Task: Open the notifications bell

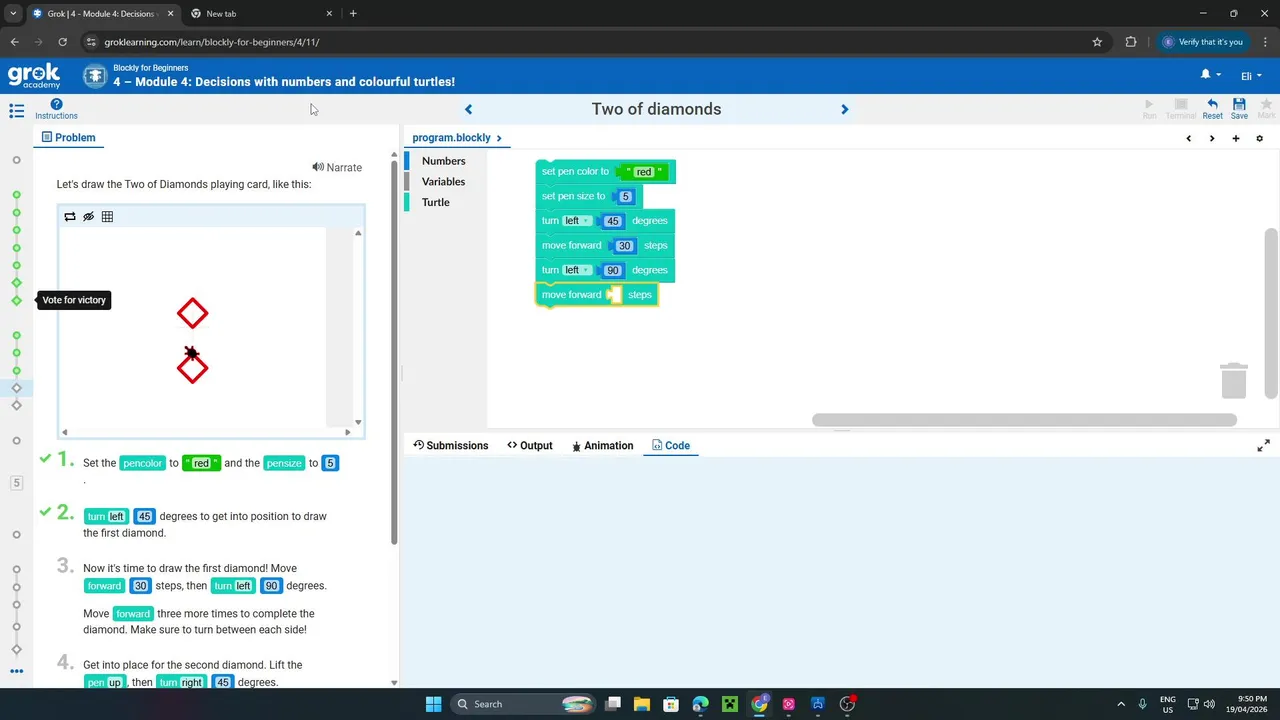Action: pos(1205,75)
